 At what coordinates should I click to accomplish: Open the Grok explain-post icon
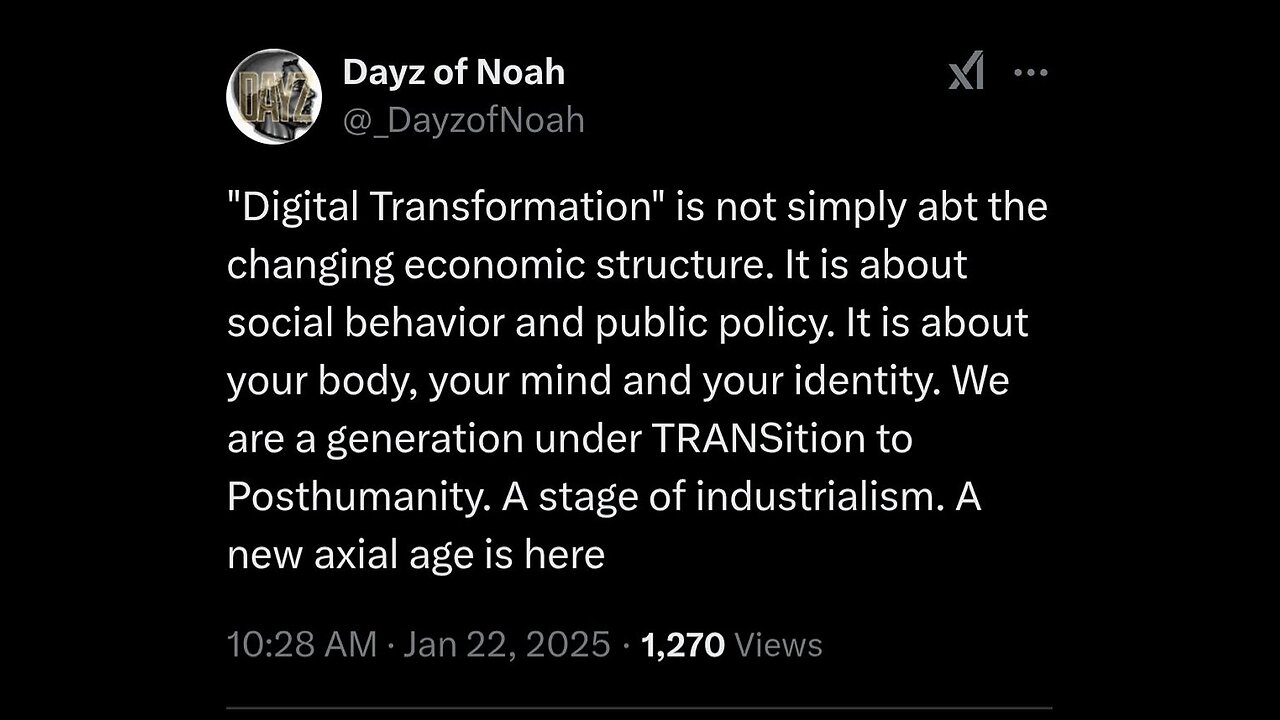click(966, 72)
